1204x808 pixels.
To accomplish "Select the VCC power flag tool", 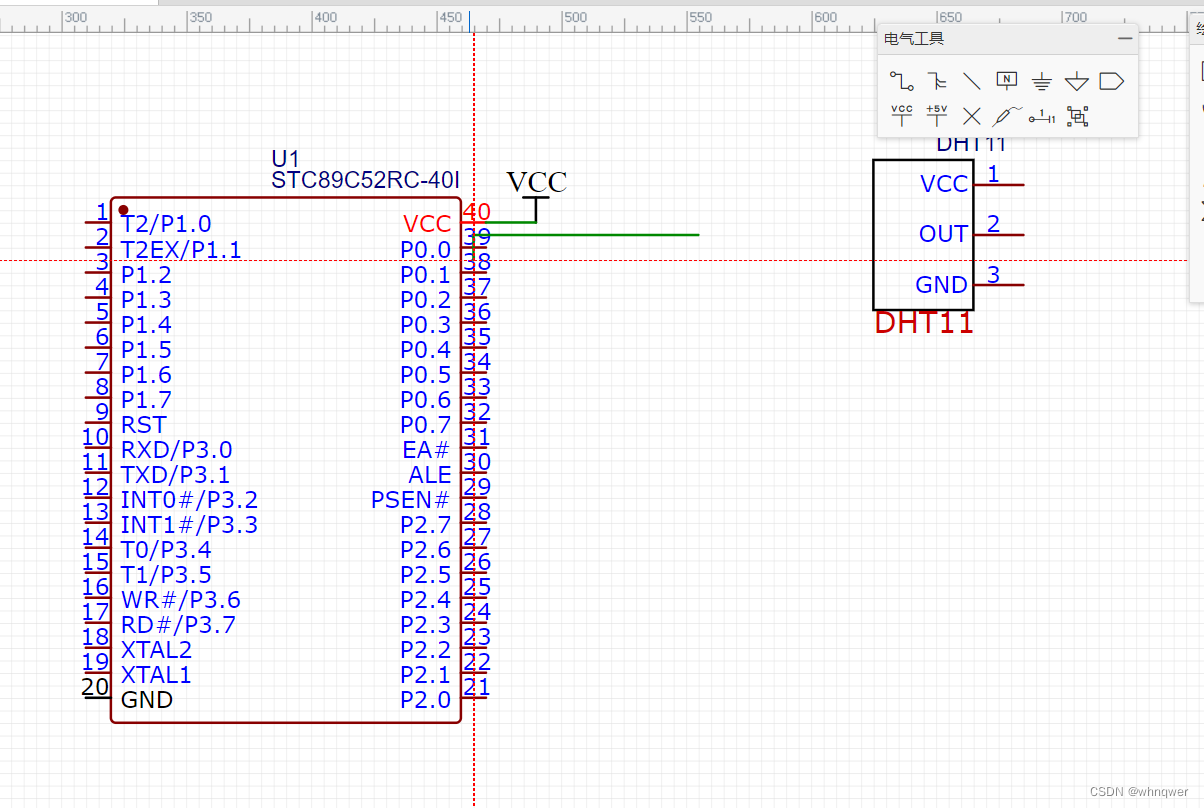I will click(901, 117).
